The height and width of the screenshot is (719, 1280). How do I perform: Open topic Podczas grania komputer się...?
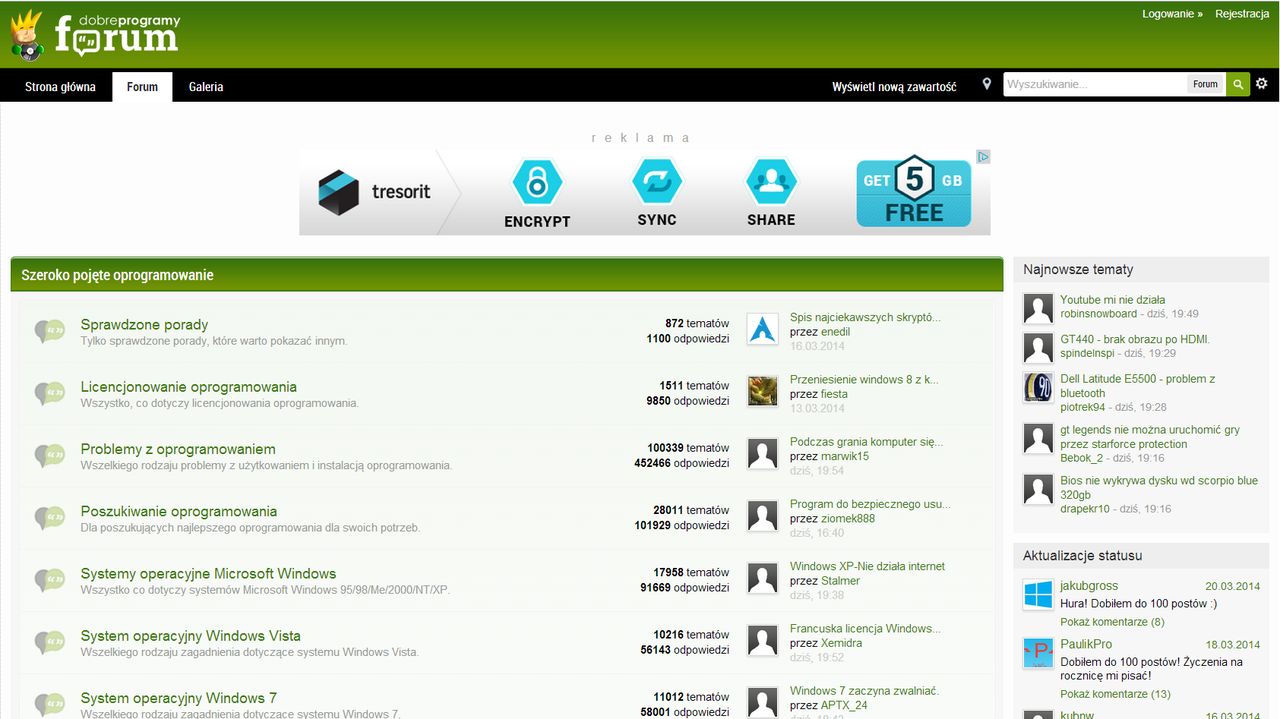(x=866, y=441)
